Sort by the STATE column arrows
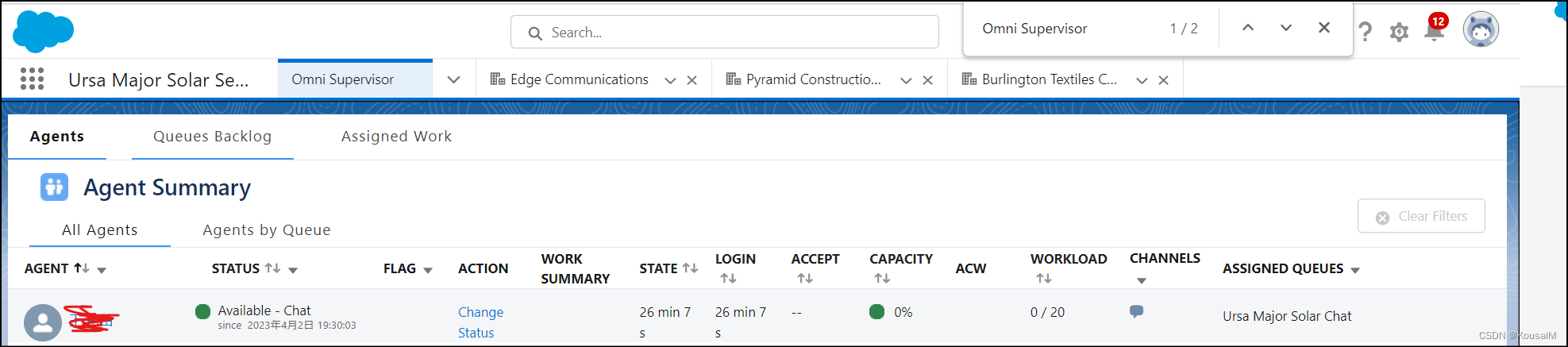Screen dimensions: 1568x347 tap(690, 268)
